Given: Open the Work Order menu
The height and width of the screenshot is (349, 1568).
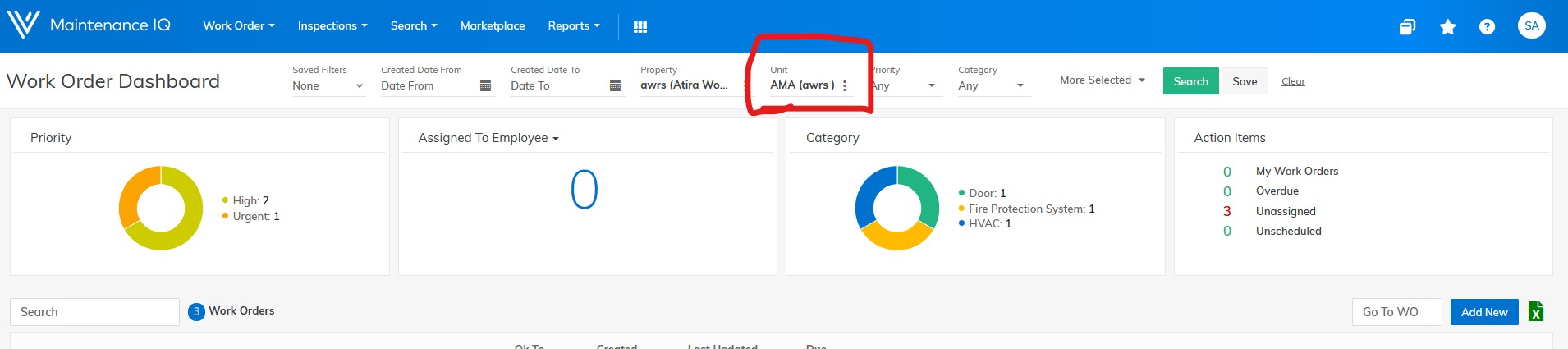Looking at the screenshot, I should click(x=239, y=26).
